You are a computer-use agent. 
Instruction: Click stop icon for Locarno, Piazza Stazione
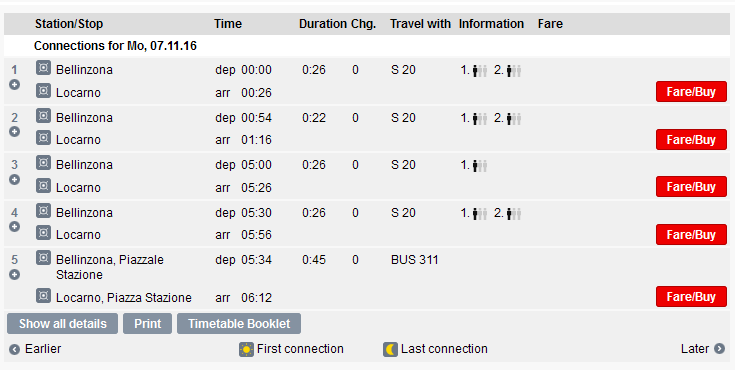[x=43, y=296]
